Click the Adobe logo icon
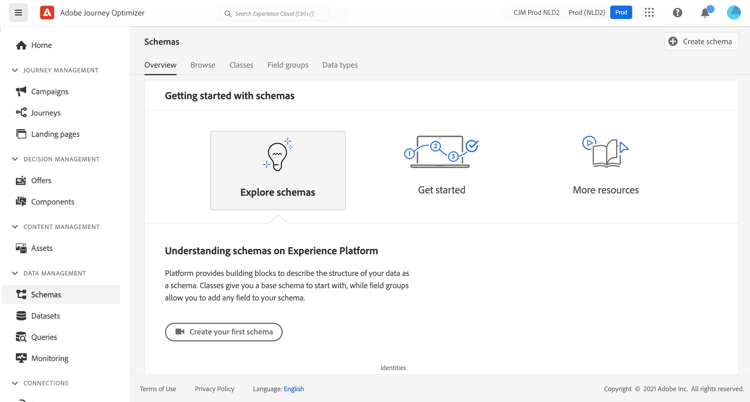Screen dimensions: 750x402 click(x=47, y=13)
